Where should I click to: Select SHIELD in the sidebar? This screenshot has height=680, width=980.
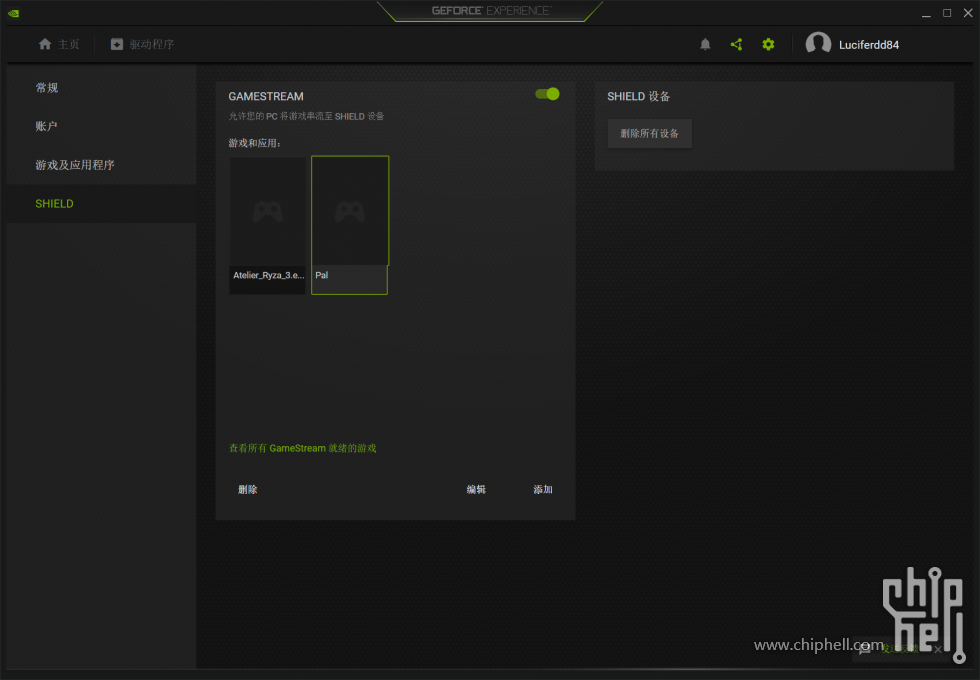pyautogui.click(x=102, y=204)
